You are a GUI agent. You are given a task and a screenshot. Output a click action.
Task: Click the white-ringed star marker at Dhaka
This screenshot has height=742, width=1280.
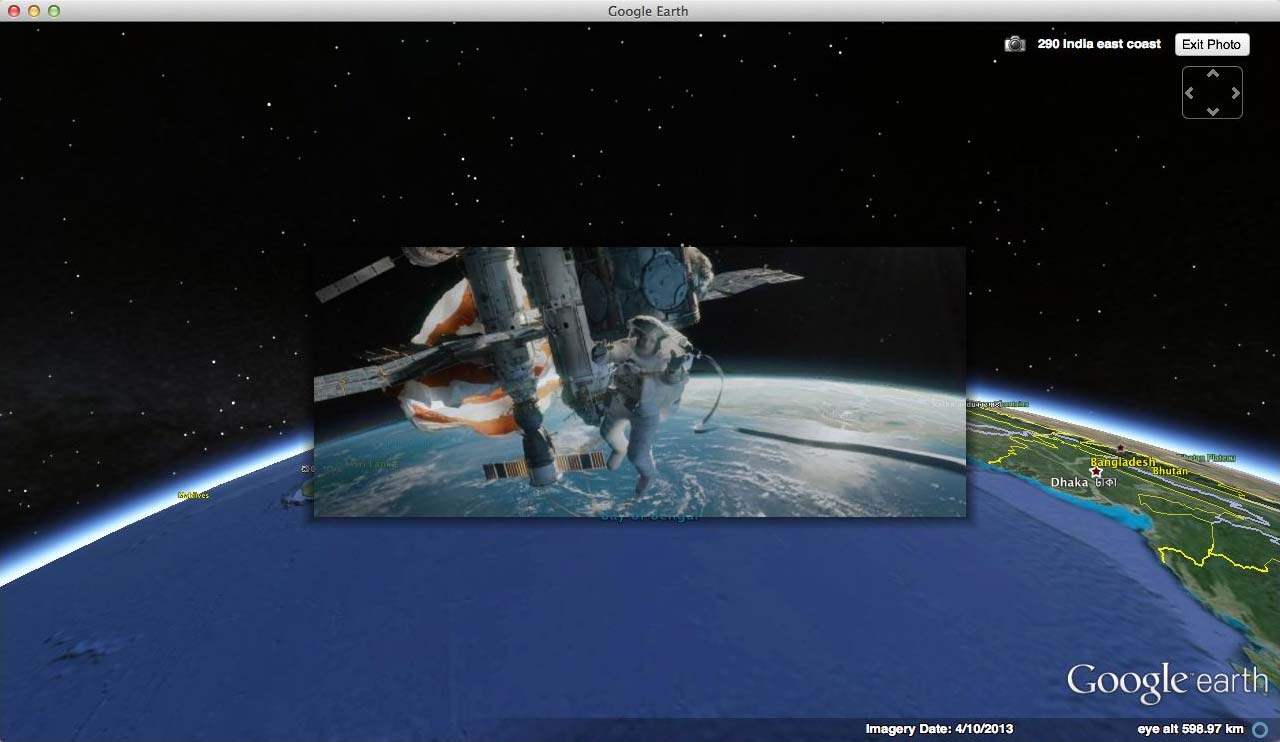[1096, 471]
